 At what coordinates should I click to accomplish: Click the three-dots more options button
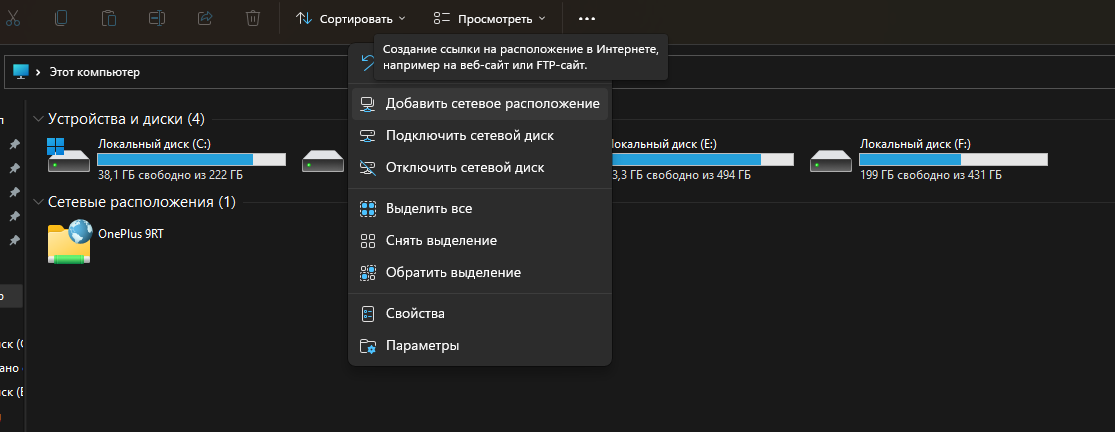587,18
